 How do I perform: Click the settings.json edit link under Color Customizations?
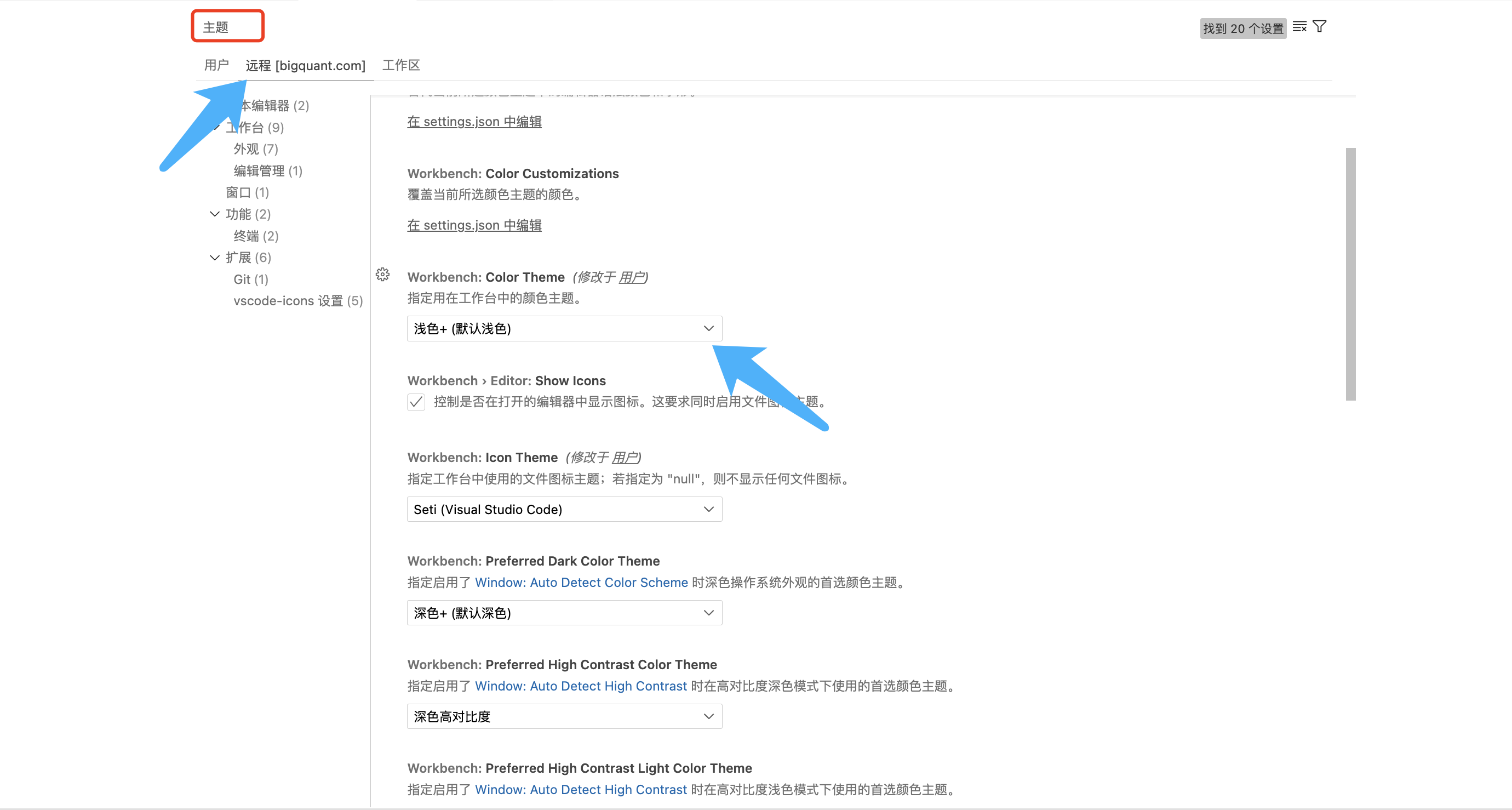pyautogui.click(x=474, y=225)
